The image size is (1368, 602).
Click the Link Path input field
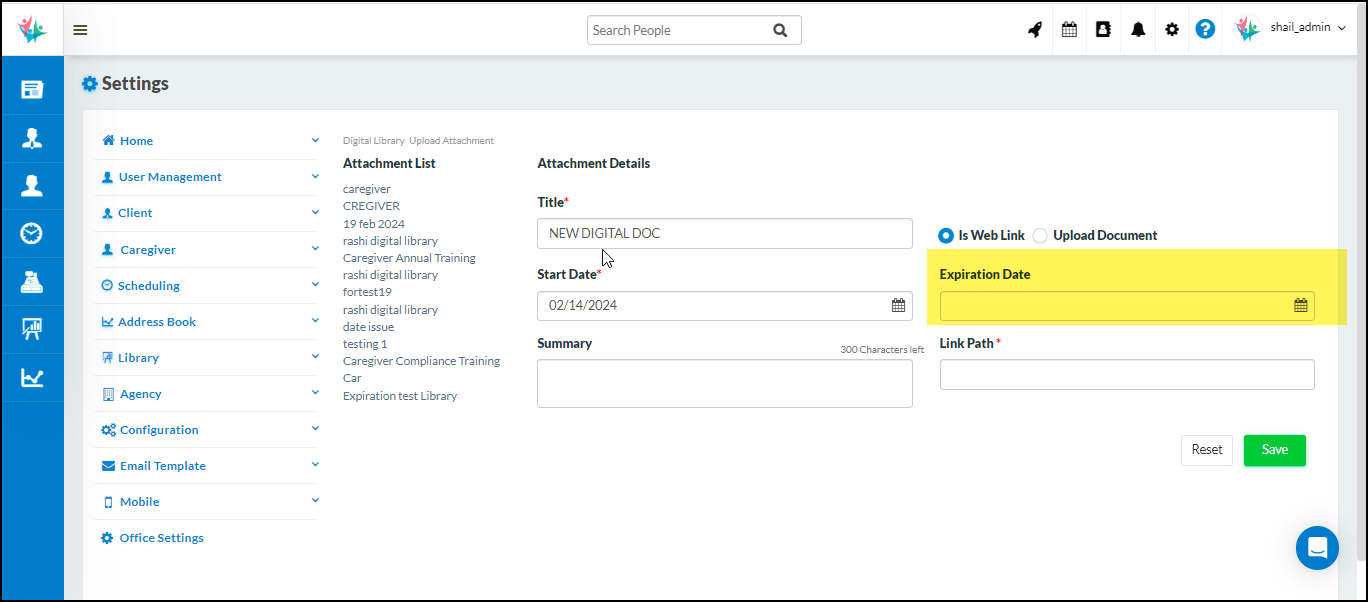(x=1126, y=375)
